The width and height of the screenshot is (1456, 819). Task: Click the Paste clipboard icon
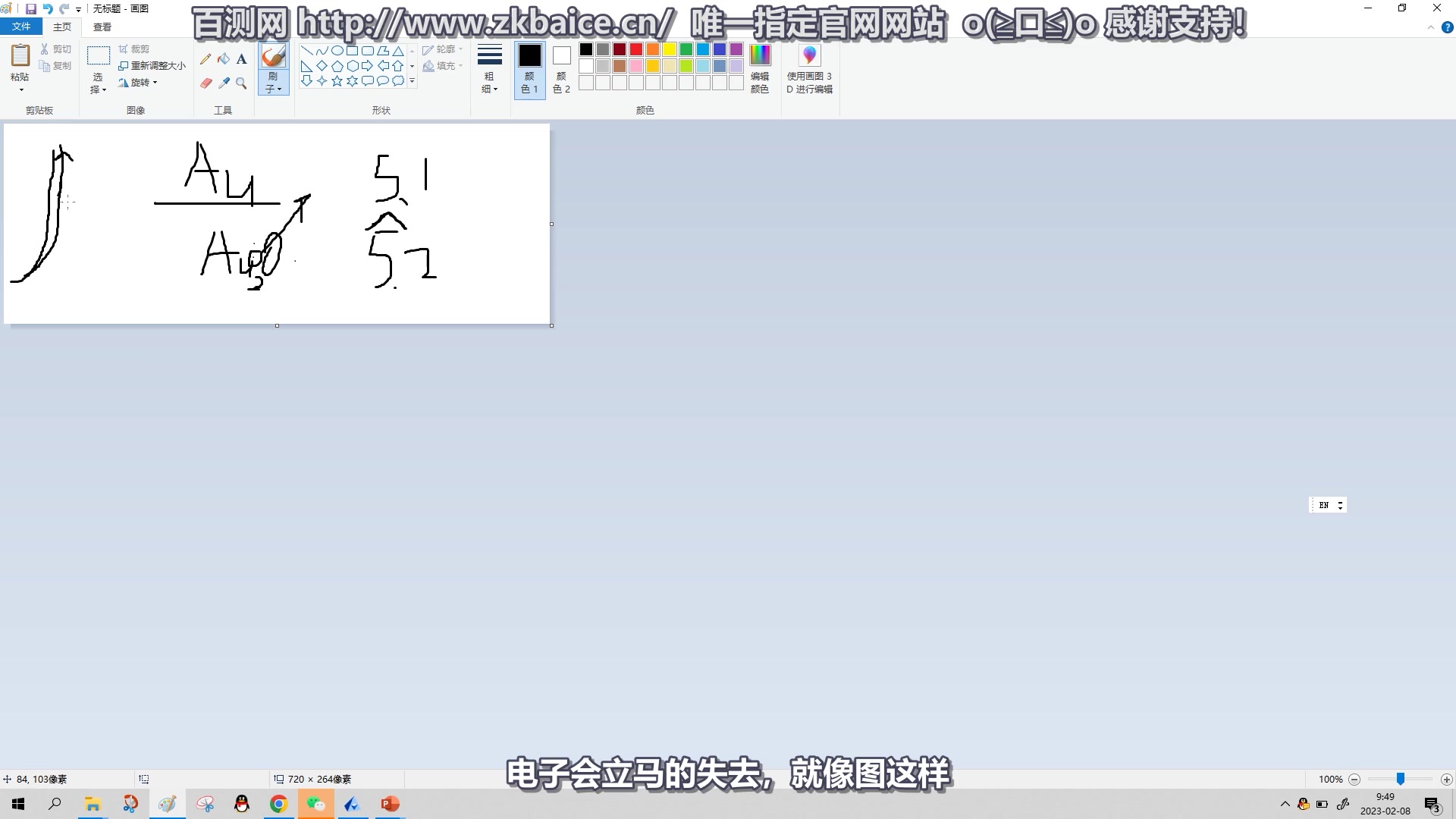(20, 56)
